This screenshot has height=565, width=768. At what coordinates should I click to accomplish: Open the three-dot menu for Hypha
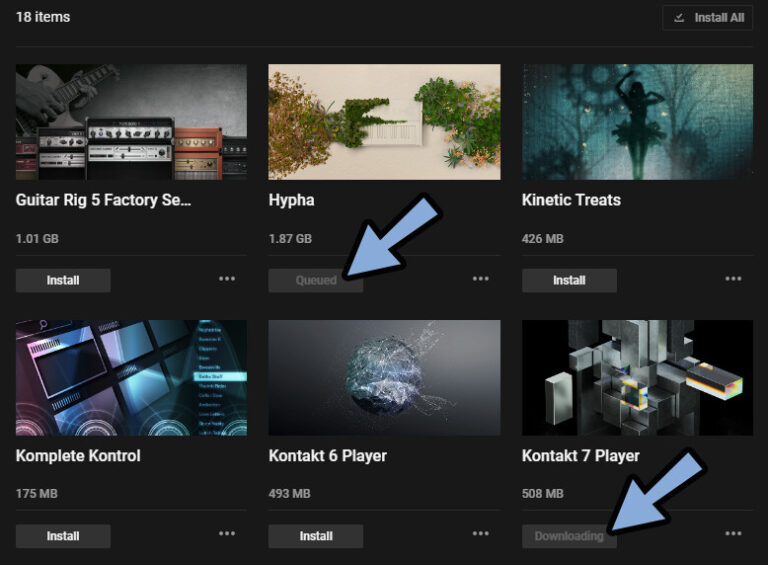click(481, 279)
